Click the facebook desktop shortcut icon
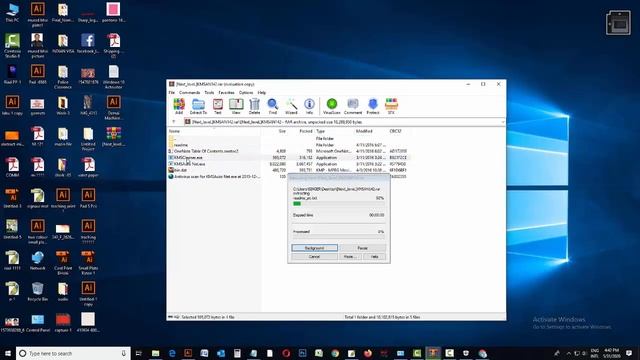The width and height of the screenshot is (640, 360). tap(88, 44)
